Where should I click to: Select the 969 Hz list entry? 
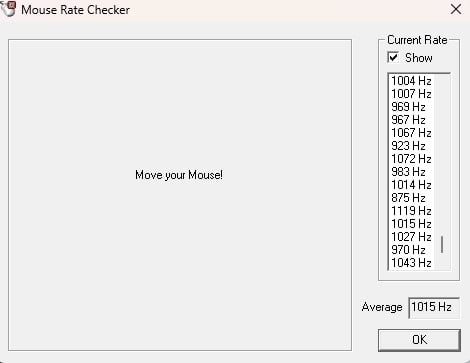tap(408, 107)
